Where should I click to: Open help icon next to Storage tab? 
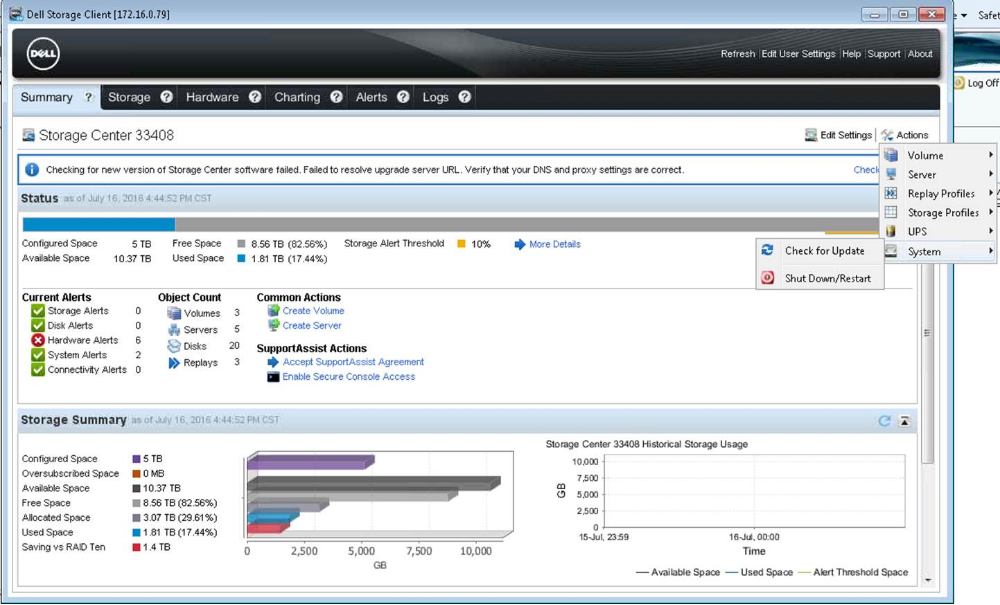[166, 97]
